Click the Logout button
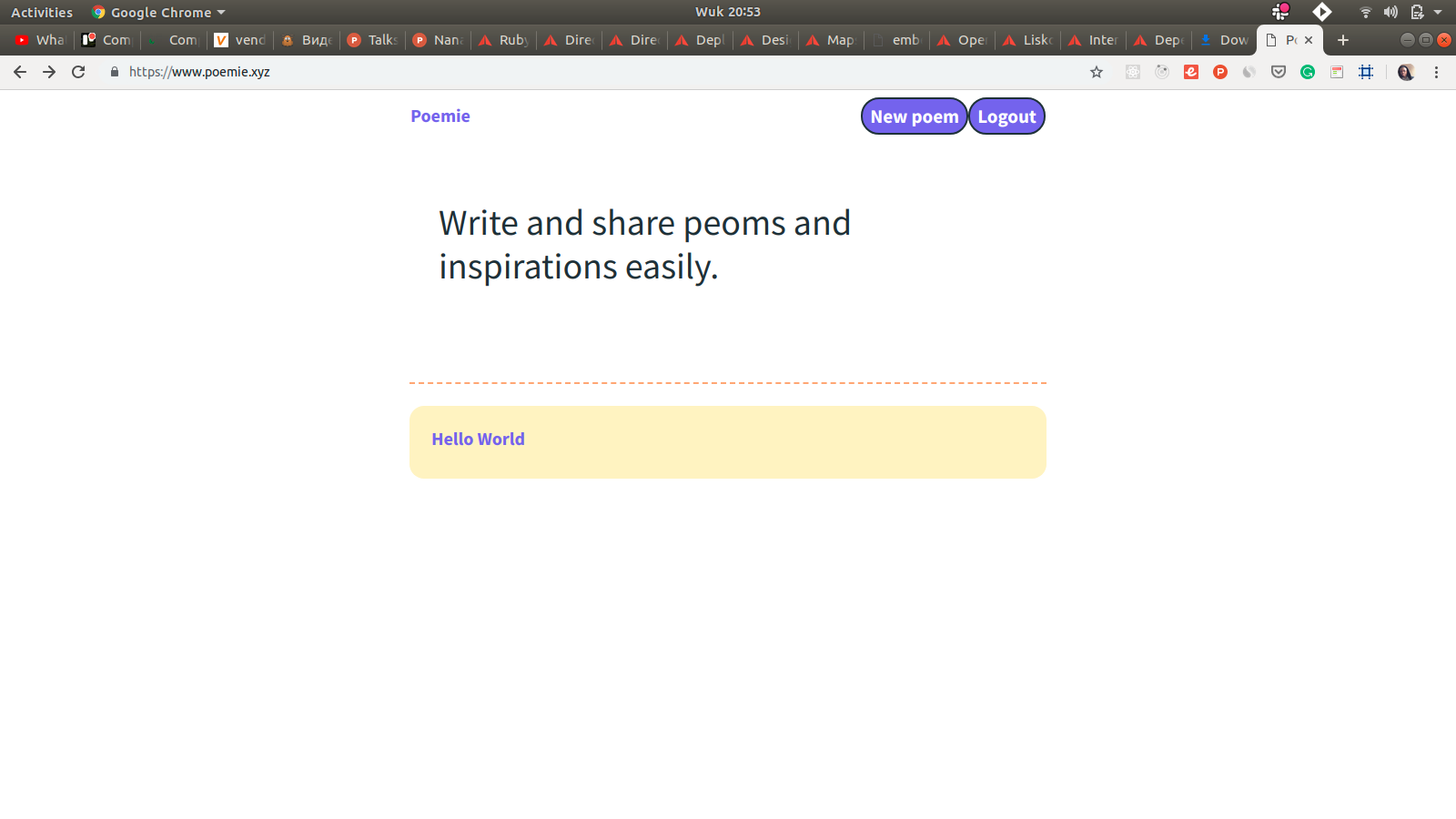1456x819 pixels. pyautogui.click(x=1006, y=116)
